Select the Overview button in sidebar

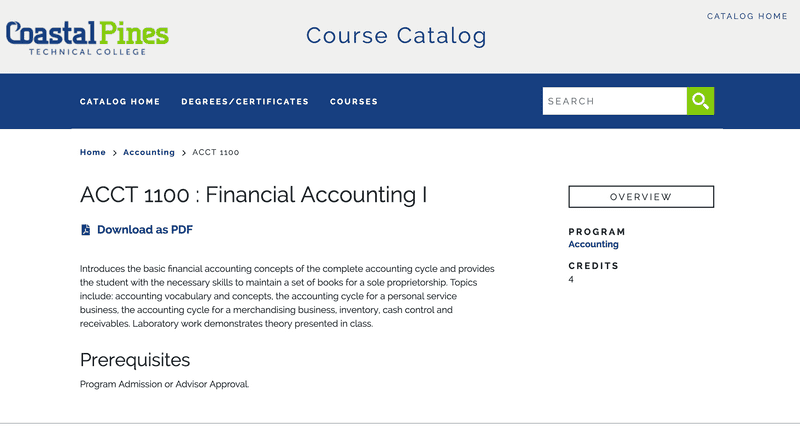click(x=641, y=197)
